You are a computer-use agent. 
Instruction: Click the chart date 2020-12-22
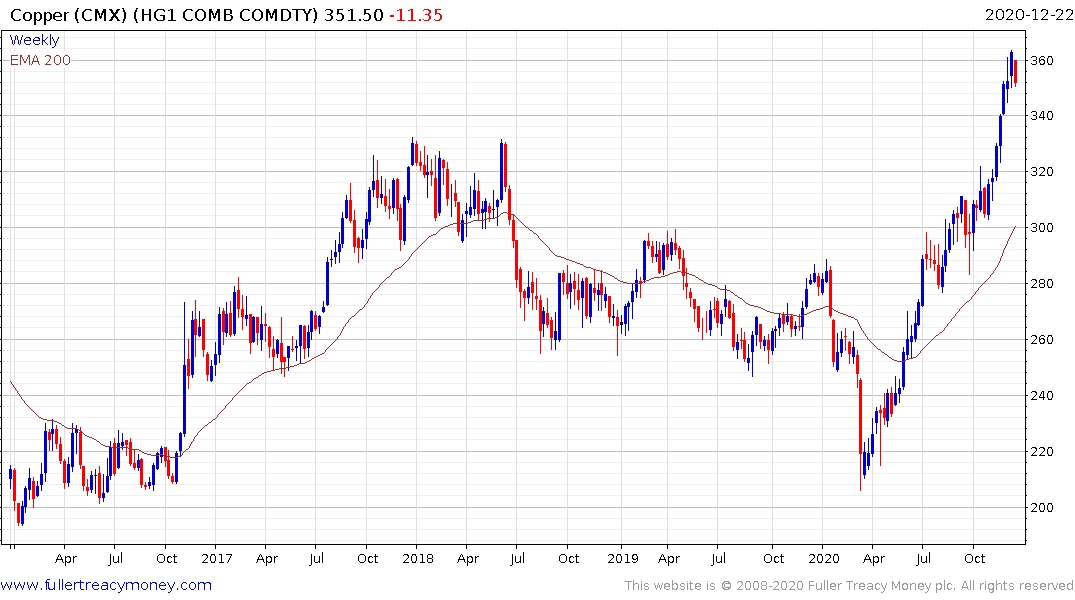(1028, 15)
